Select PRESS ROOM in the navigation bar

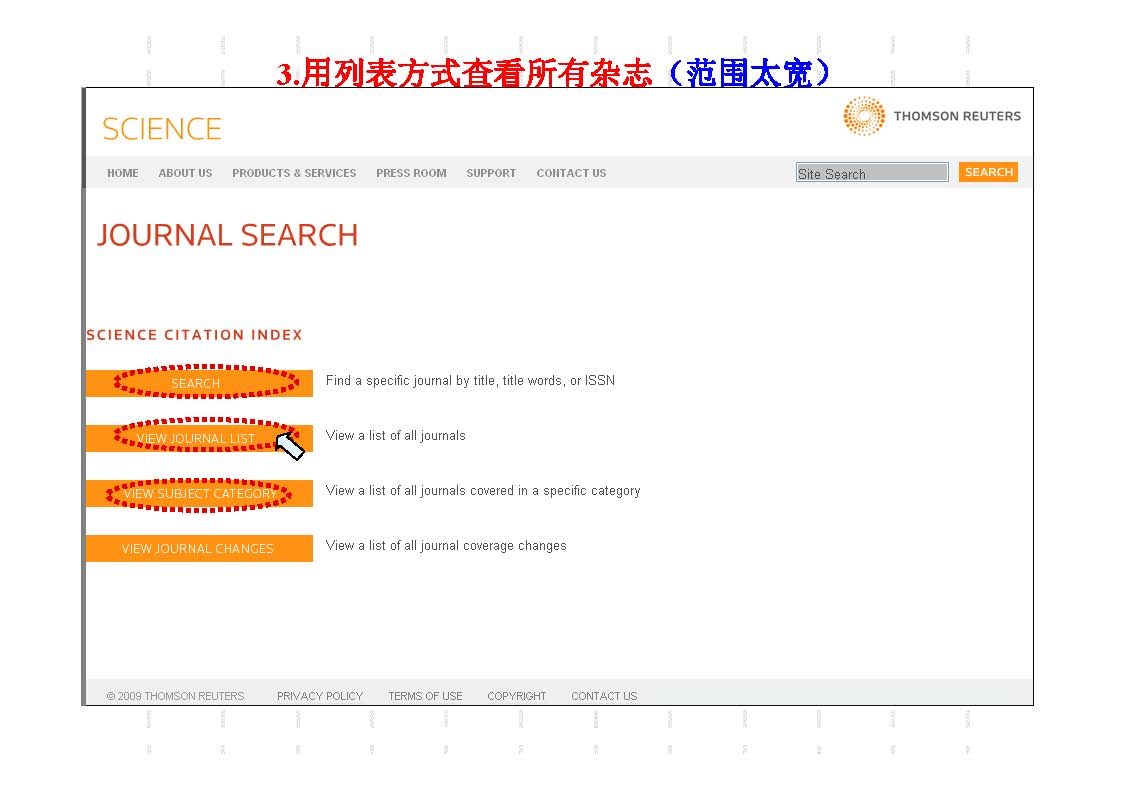click(411, 173)
